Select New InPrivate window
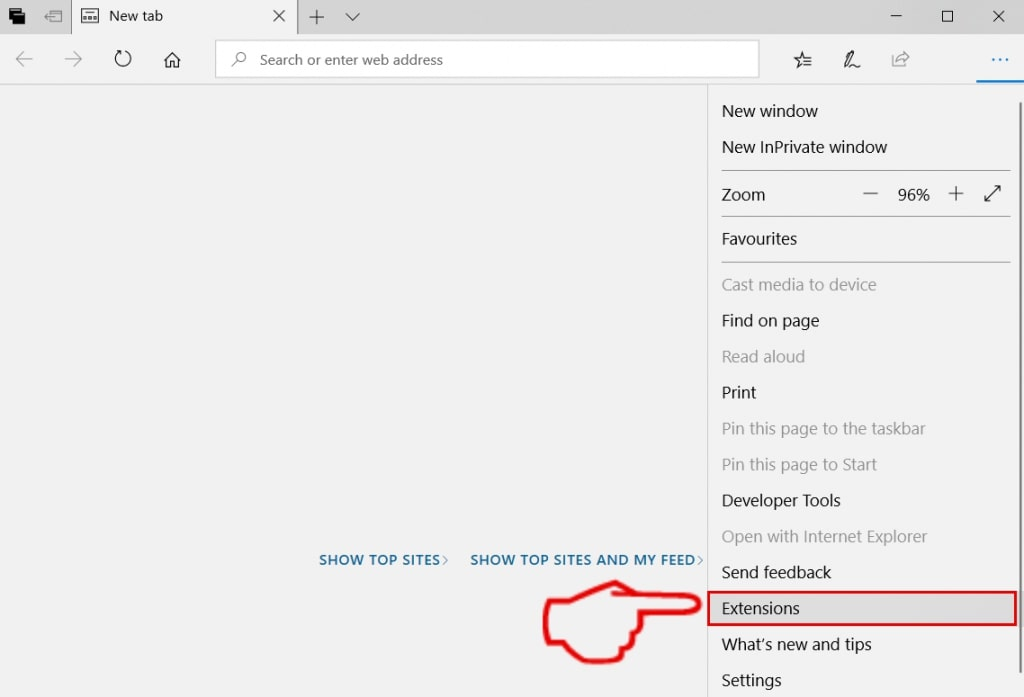 pos(865,147)
